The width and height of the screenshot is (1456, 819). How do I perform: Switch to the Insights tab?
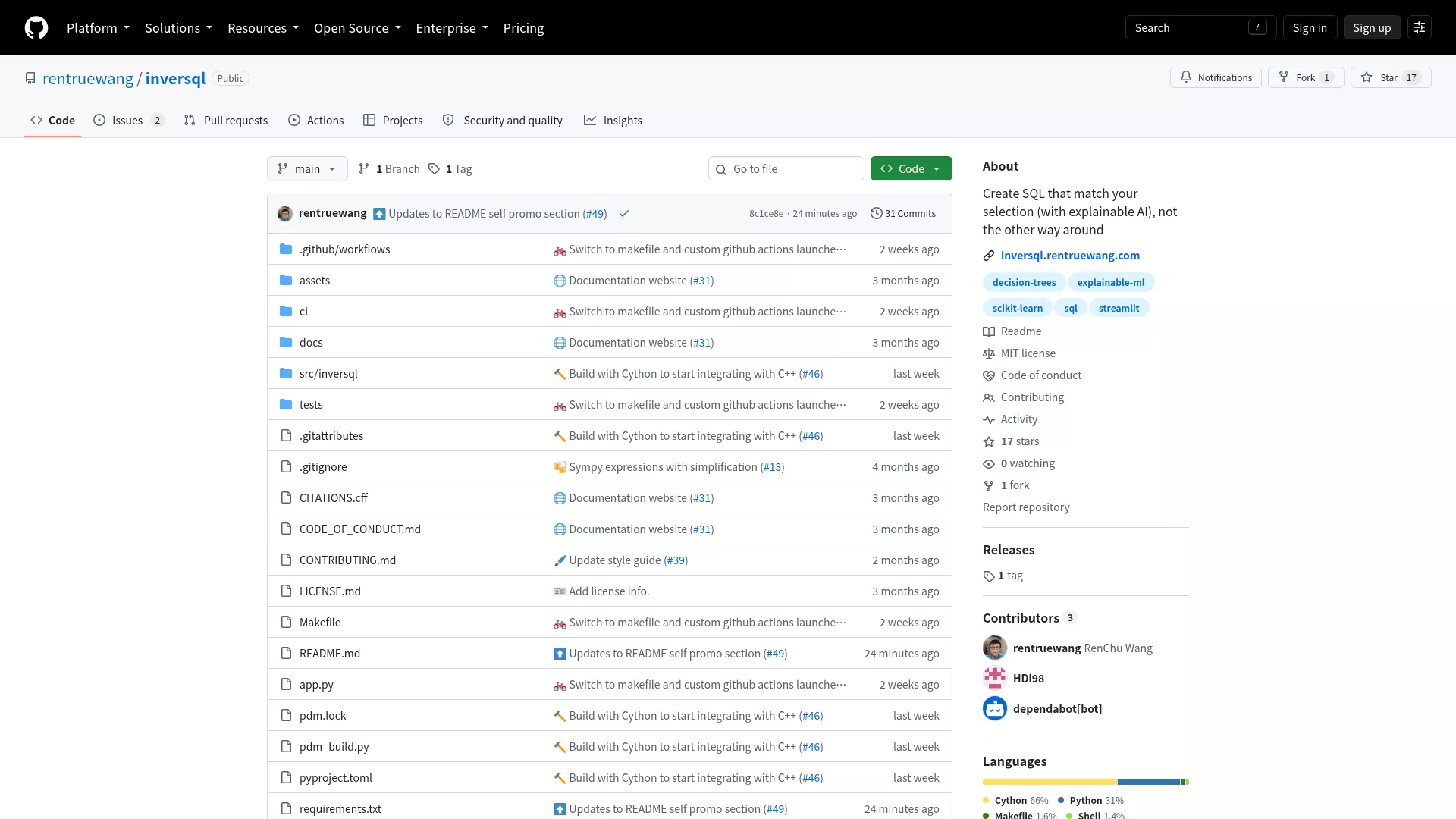point(613,121)
